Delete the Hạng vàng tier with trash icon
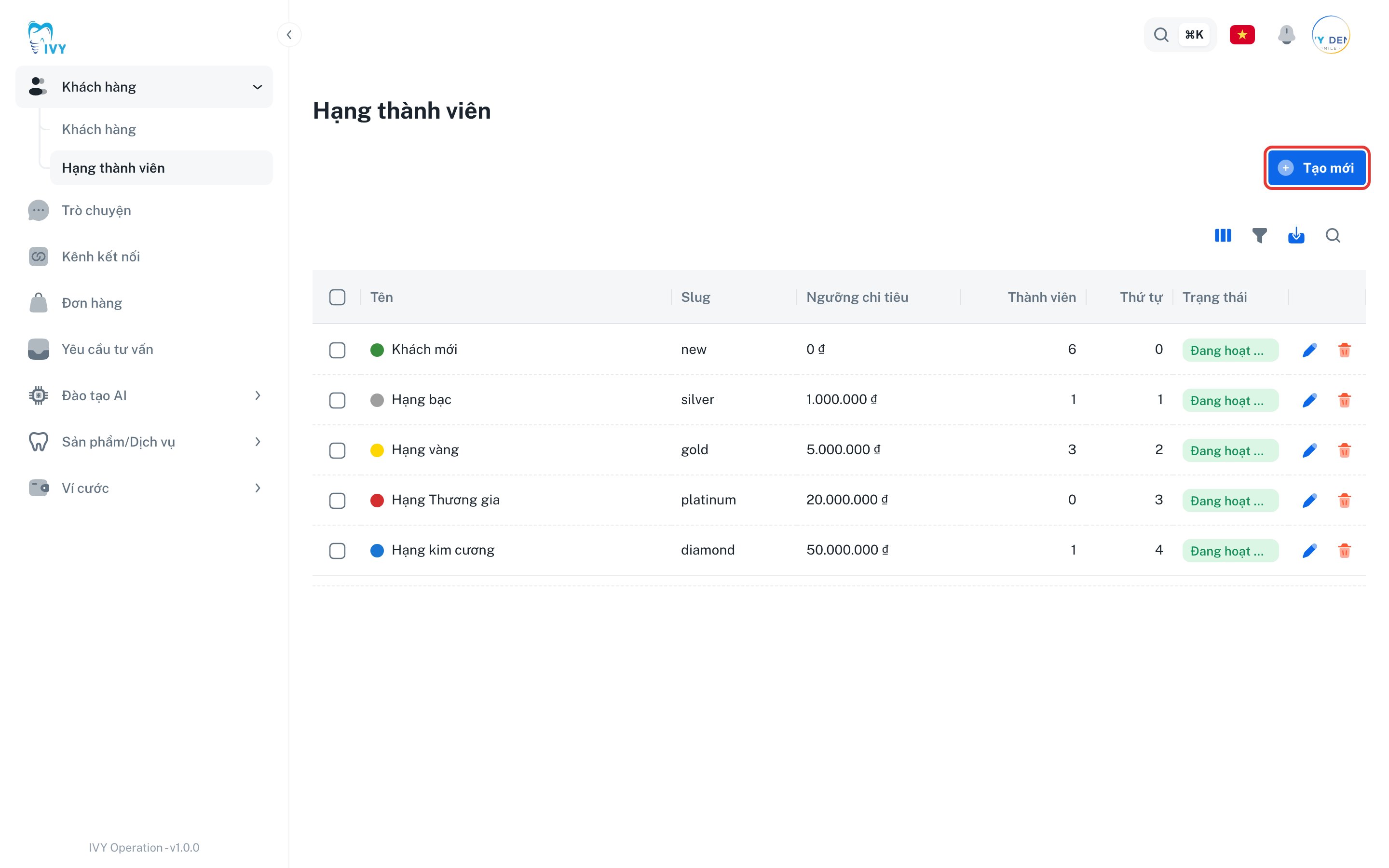The width and height of the screenshot is (1389, 868). pos(1344,451)
